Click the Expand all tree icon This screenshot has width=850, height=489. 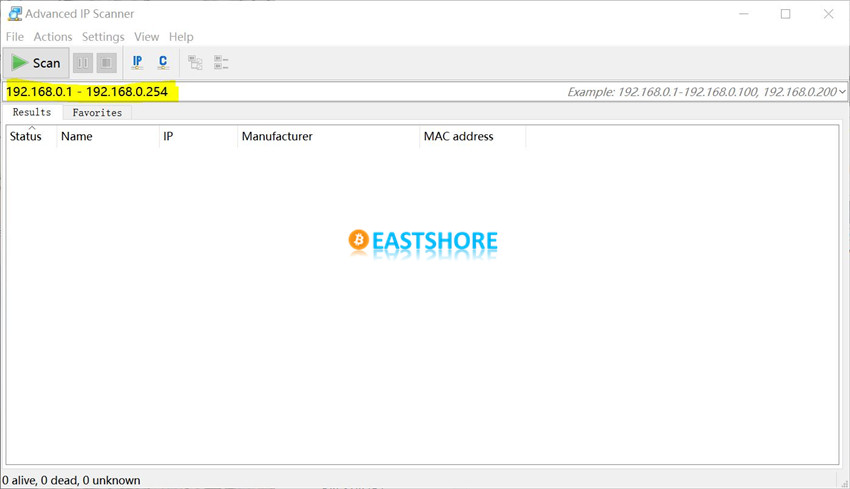click(195, 63)
